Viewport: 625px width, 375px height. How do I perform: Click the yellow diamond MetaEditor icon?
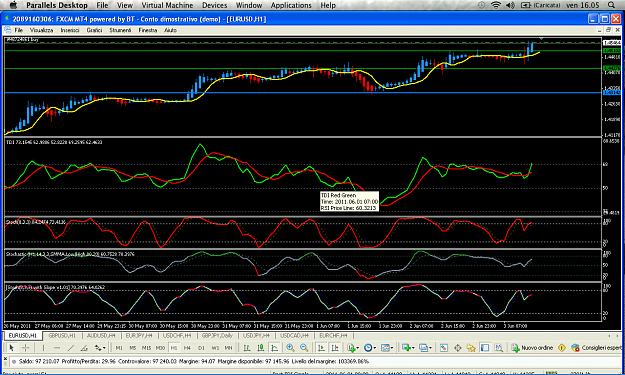click(x=562, y=348)
